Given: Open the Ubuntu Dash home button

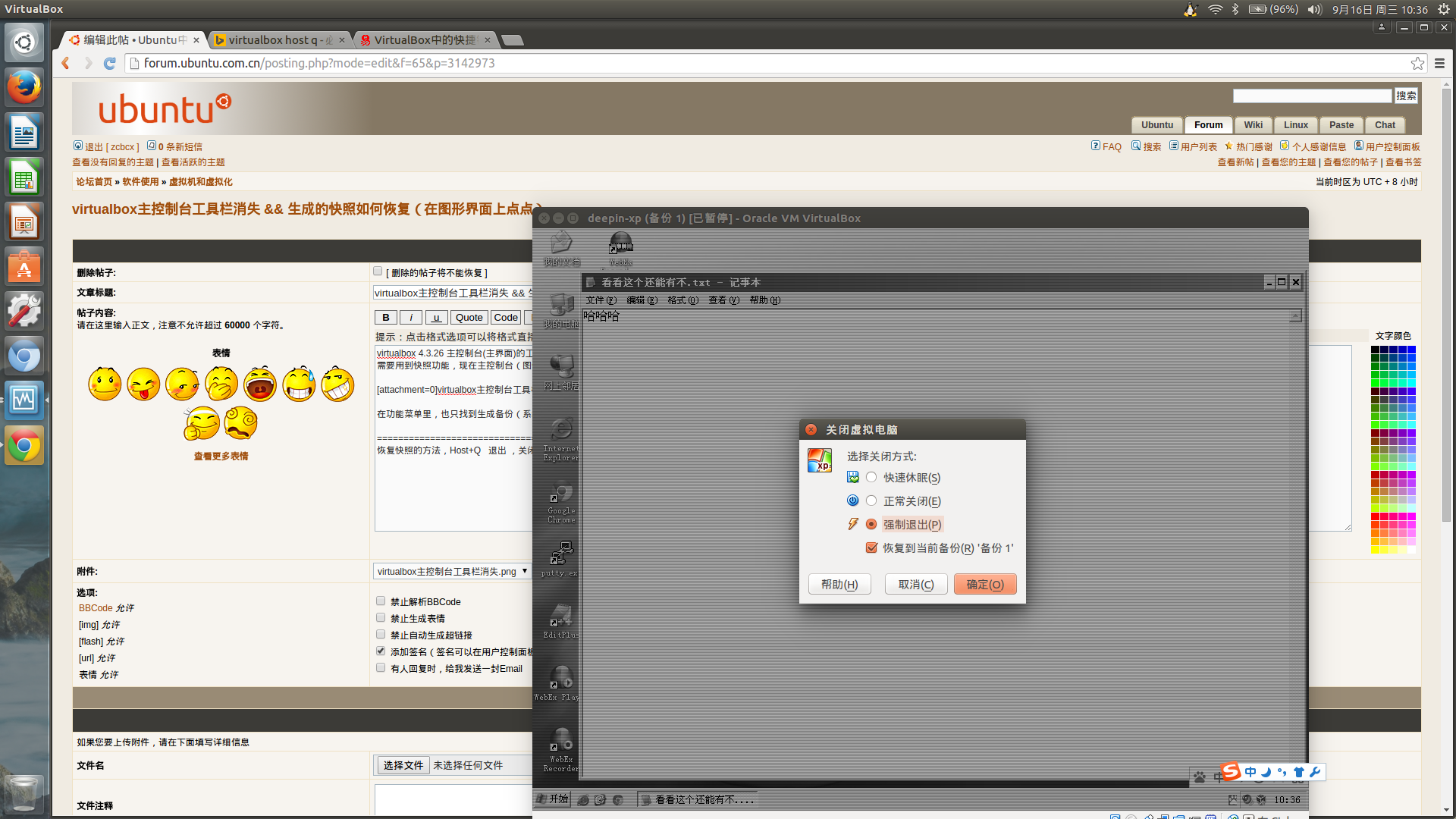Looking at the screenshot, I should click(24, 42).
